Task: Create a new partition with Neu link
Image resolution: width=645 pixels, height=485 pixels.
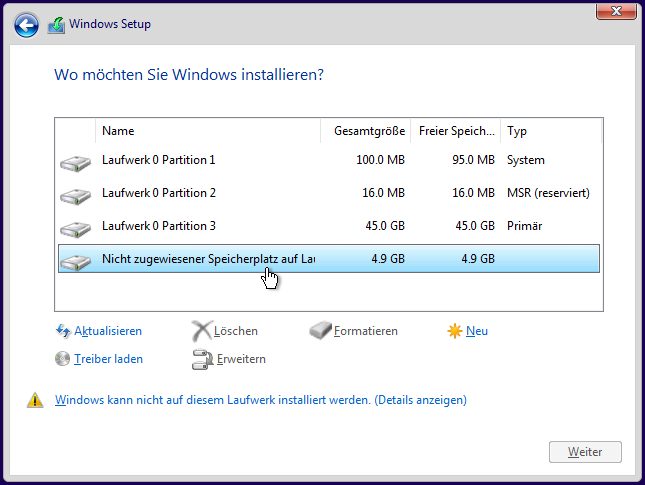Action: click(477, 331)
